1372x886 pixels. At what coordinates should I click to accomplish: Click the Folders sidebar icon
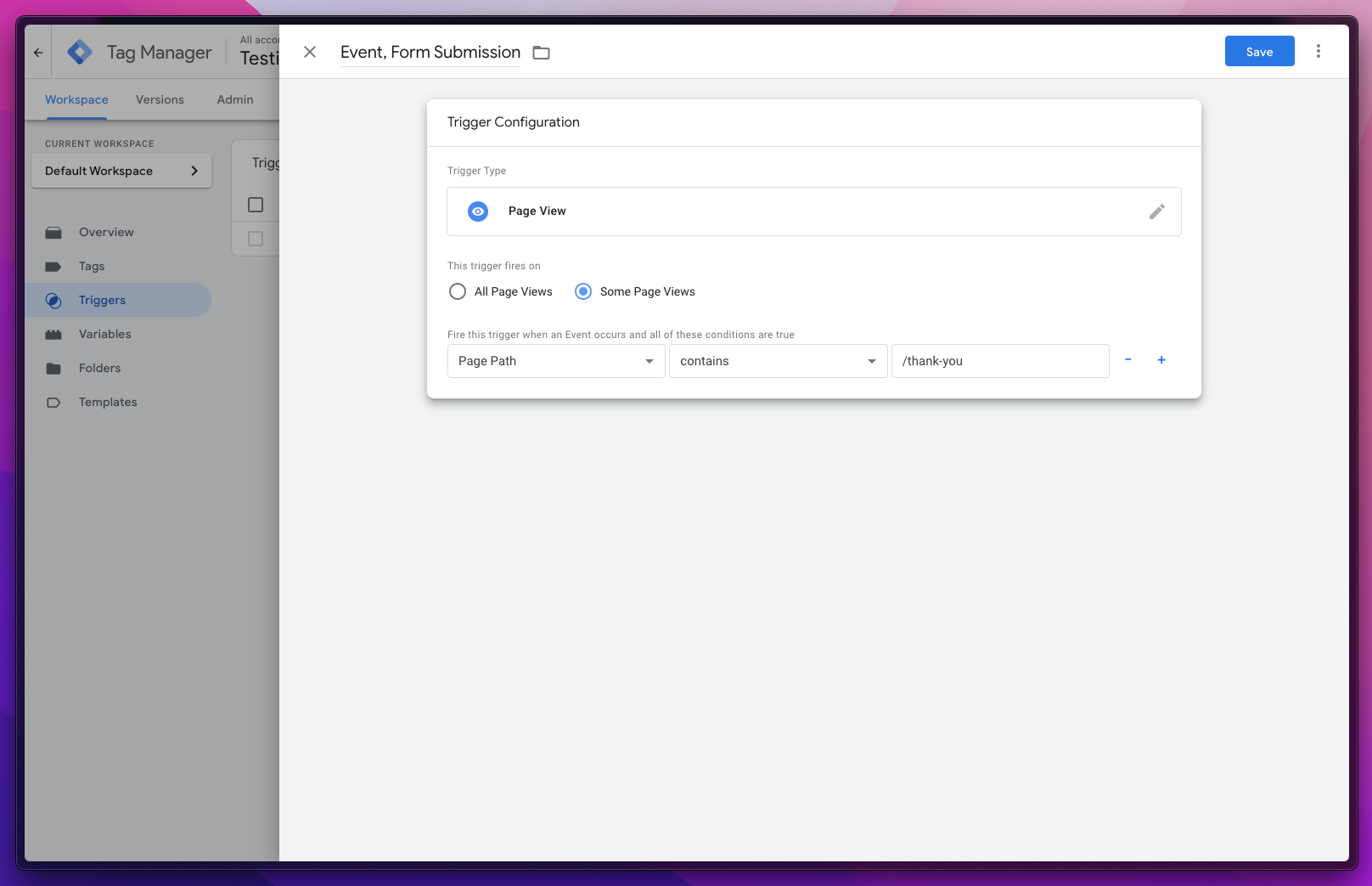54,368
